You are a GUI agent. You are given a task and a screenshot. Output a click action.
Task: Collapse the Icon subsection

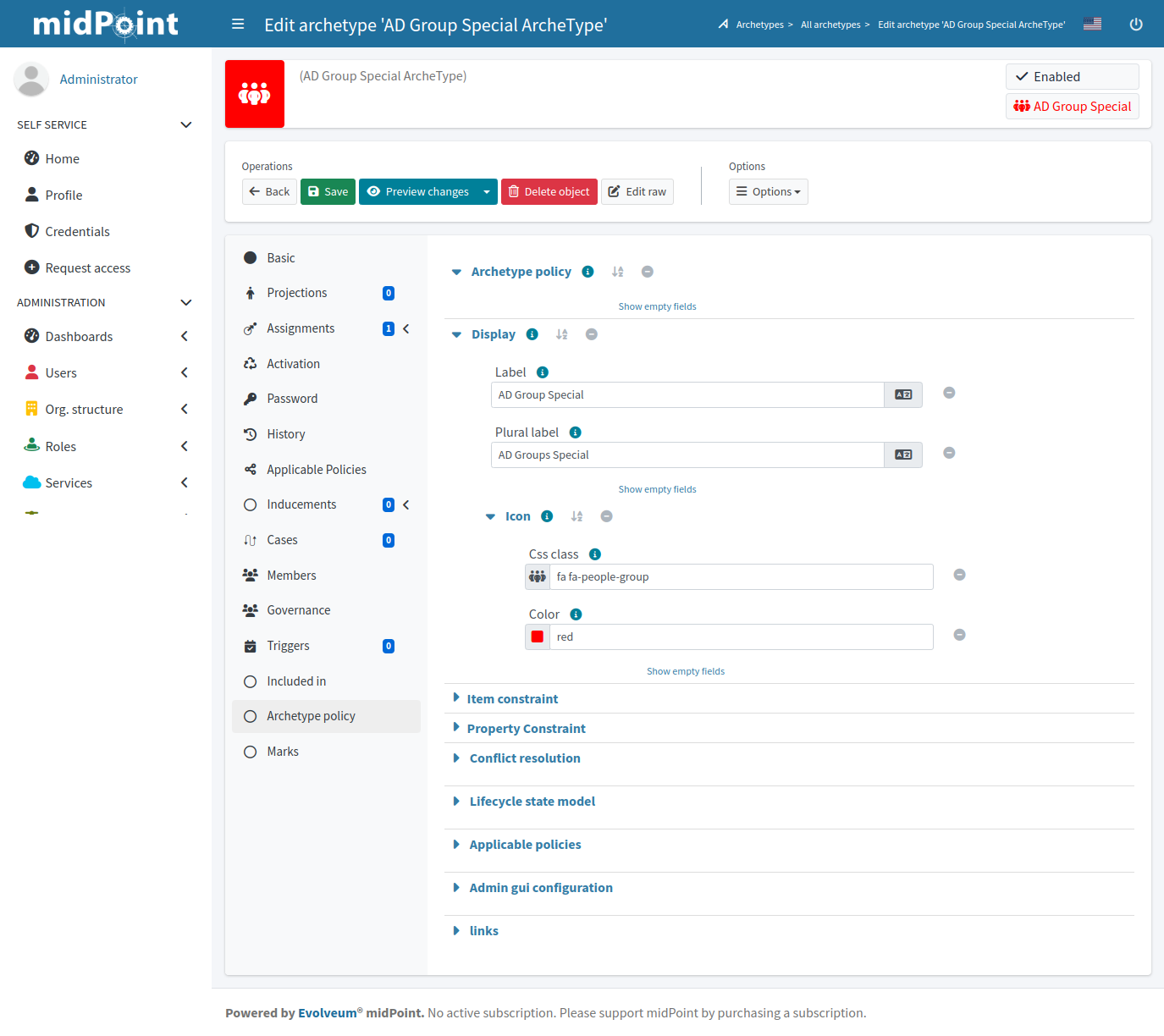pos(490,516)
